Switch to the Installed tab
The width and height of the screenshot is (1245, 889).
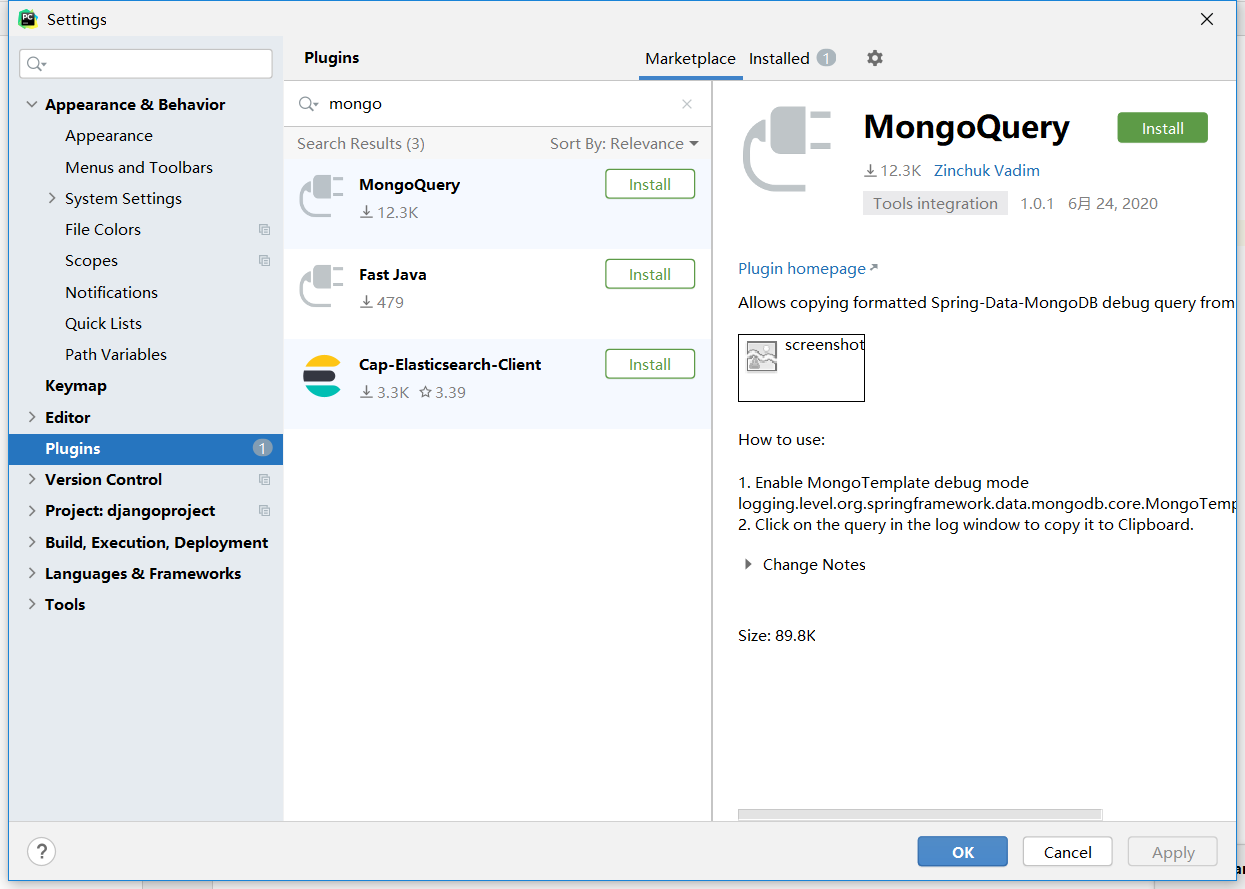[x=779, y=59]
